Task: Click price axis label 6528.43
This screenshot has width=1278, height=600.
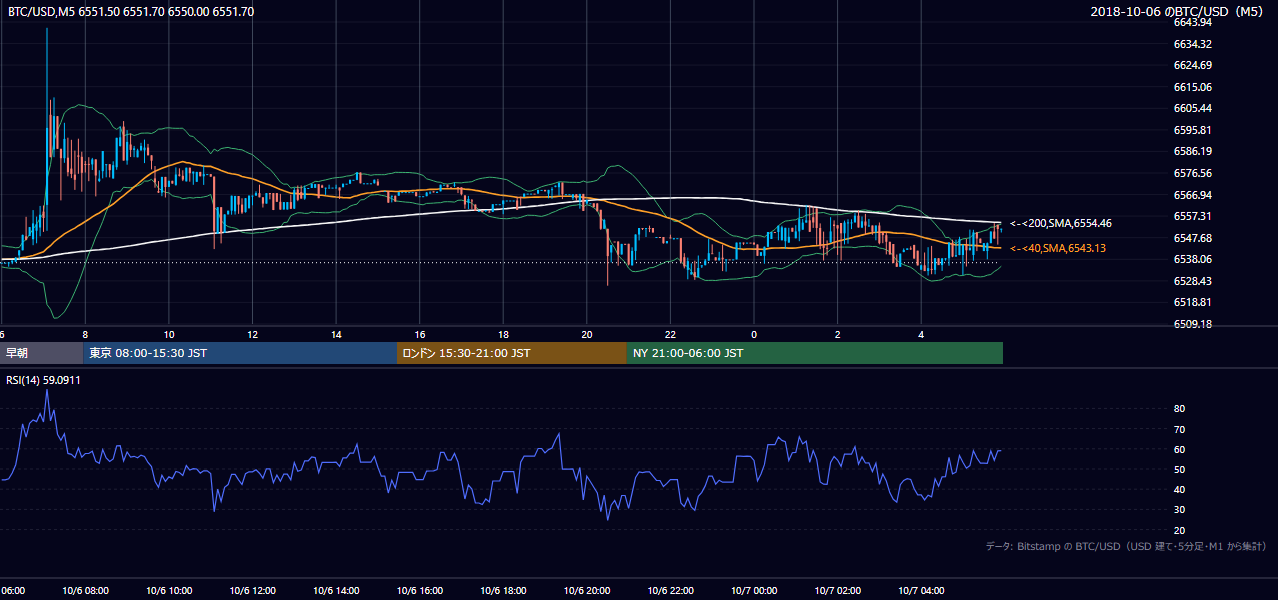Action: (1193, 281)
